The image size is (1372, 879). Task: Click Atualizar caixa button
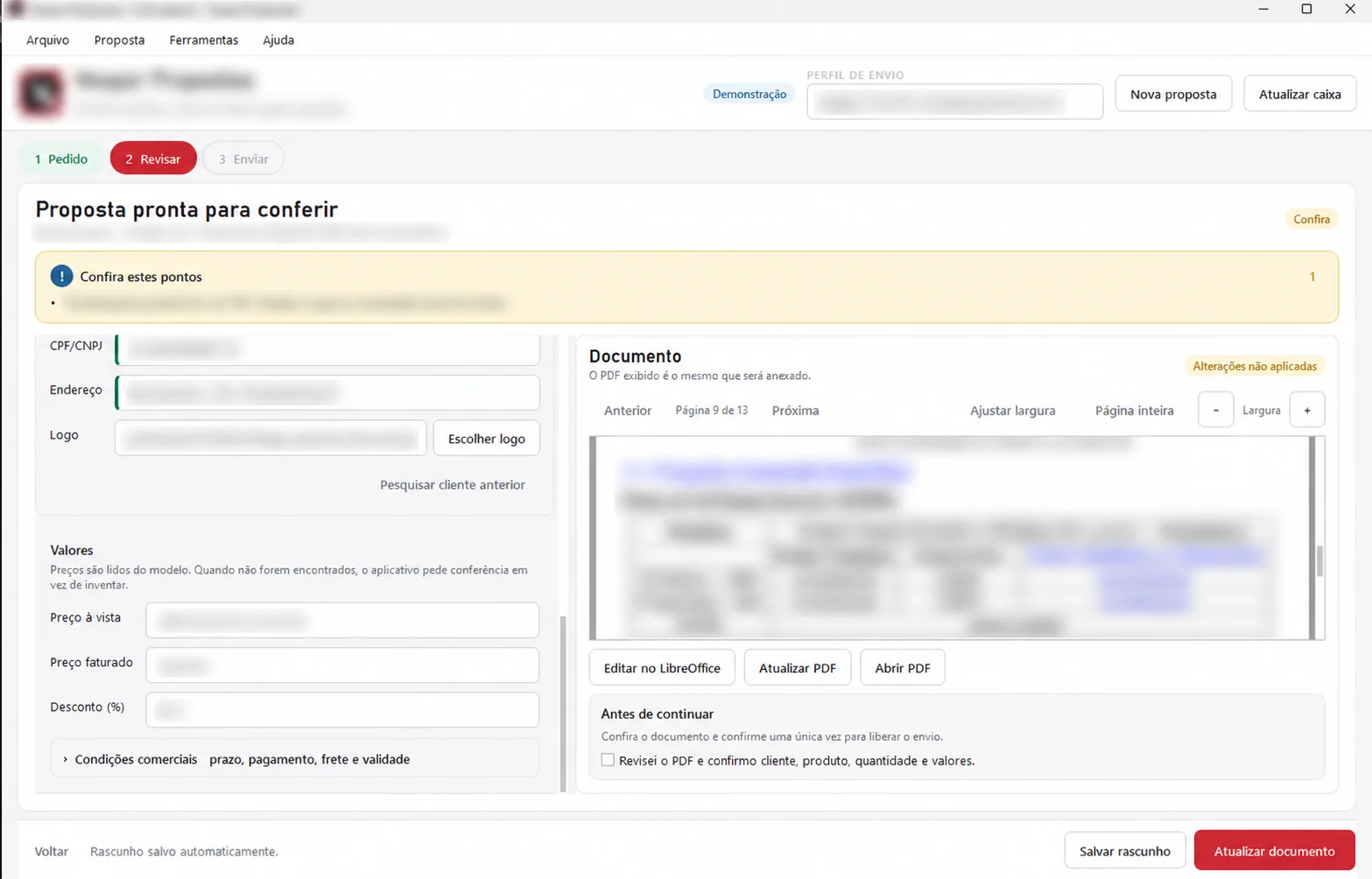[x=1299, y=94]
